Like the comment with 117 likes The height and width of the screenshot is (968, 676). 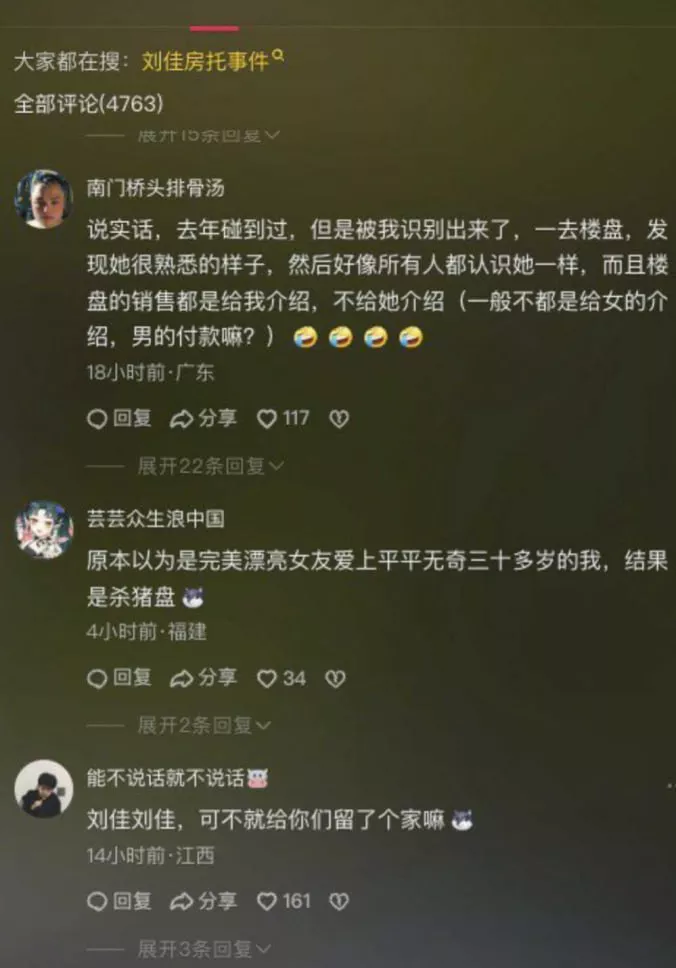(283, 419)
